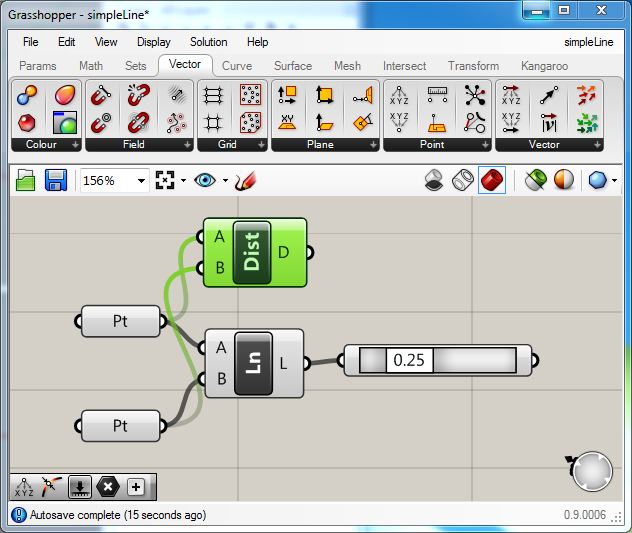Click the Dist D output grip

(x=309, y=252)
